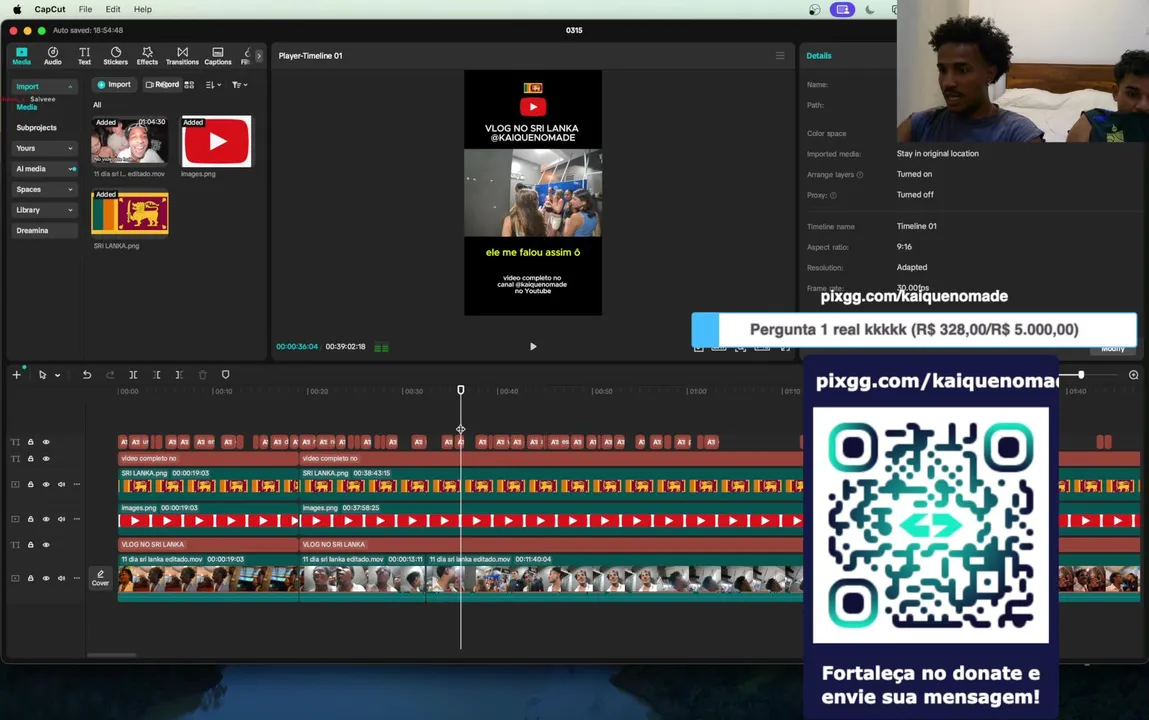Play the preview in the player
Viewport: 1149px width, 720px height.
click(533, 346)
